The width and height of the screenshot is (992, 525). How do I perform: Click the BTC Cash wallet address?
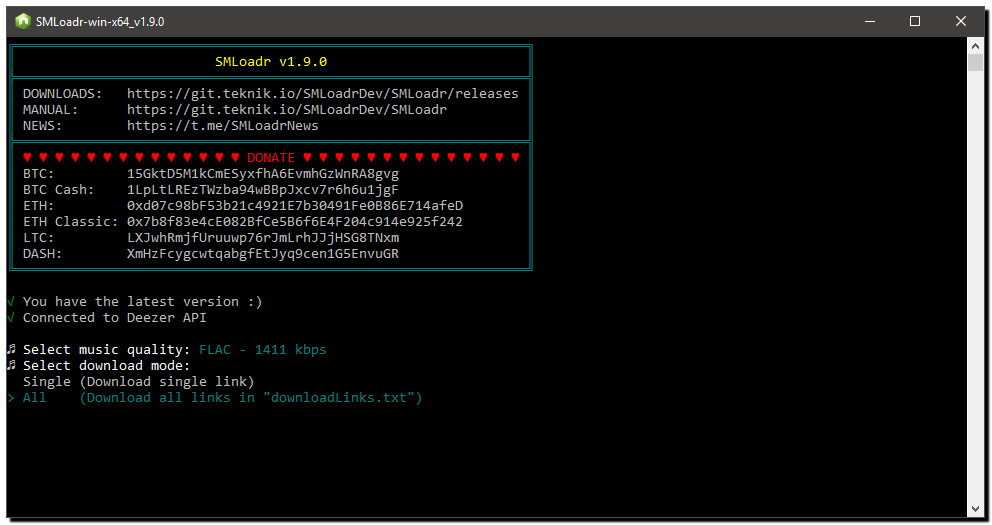click(x=263, y=190)
